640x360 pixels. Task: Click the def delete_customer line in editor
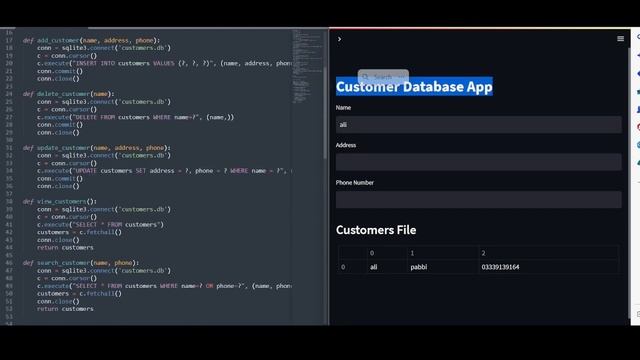(69, 94)
